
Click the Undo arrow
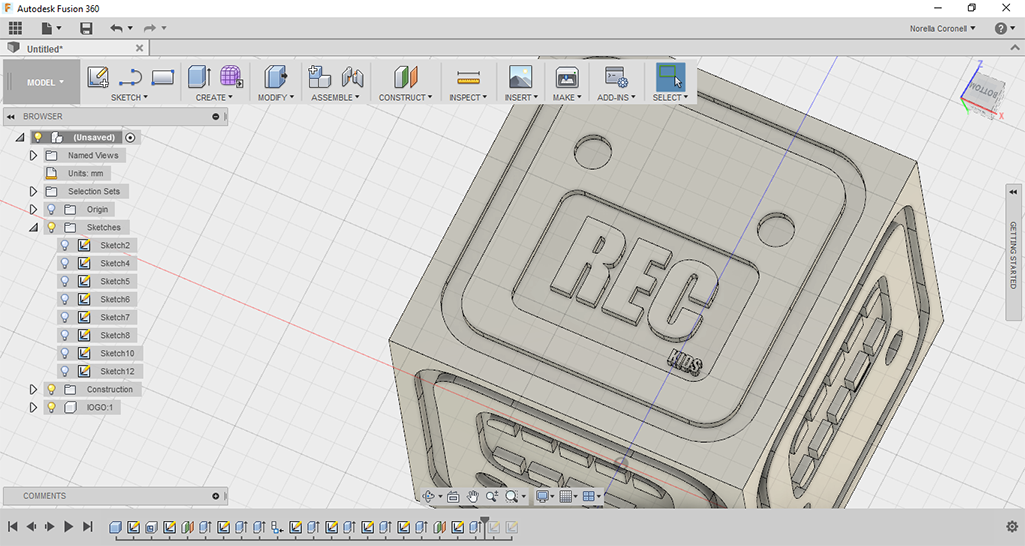point(116,28)
